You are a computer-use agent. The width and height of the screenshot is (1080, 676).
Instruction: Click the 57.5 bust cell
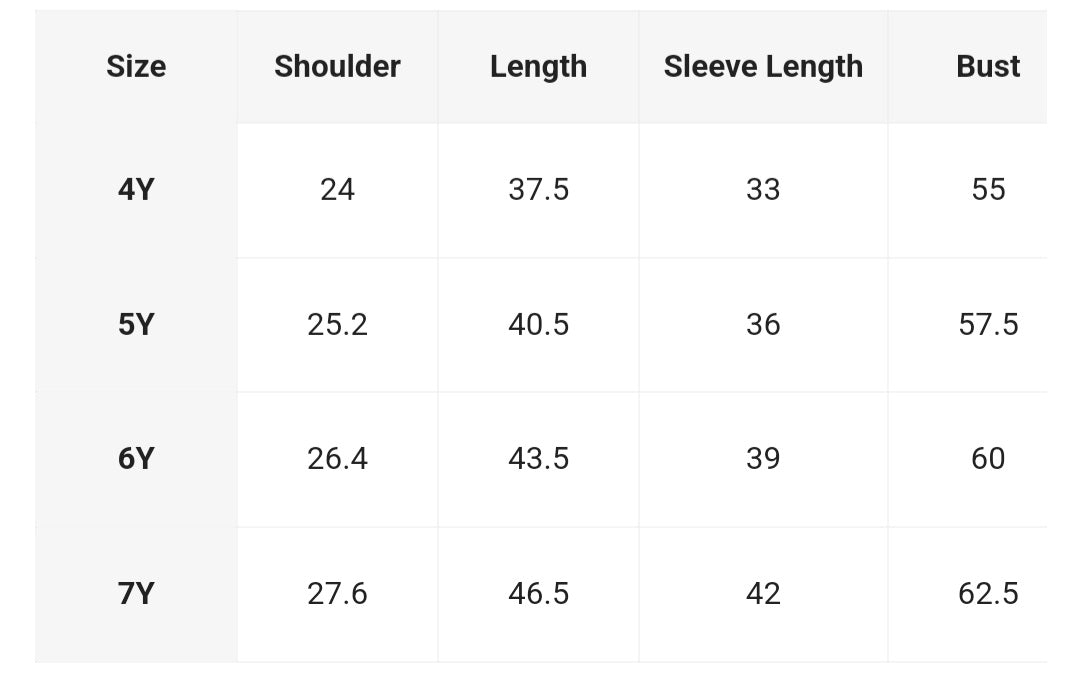988,324
